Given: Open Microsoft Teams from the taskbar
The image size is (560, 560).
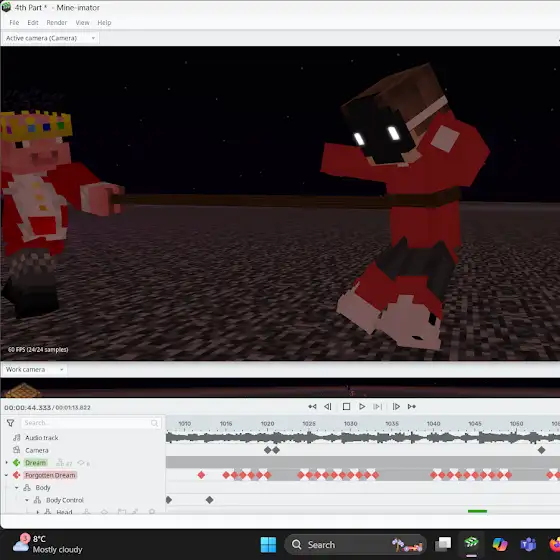Looking at the screenshot, I should coord(528,545).
